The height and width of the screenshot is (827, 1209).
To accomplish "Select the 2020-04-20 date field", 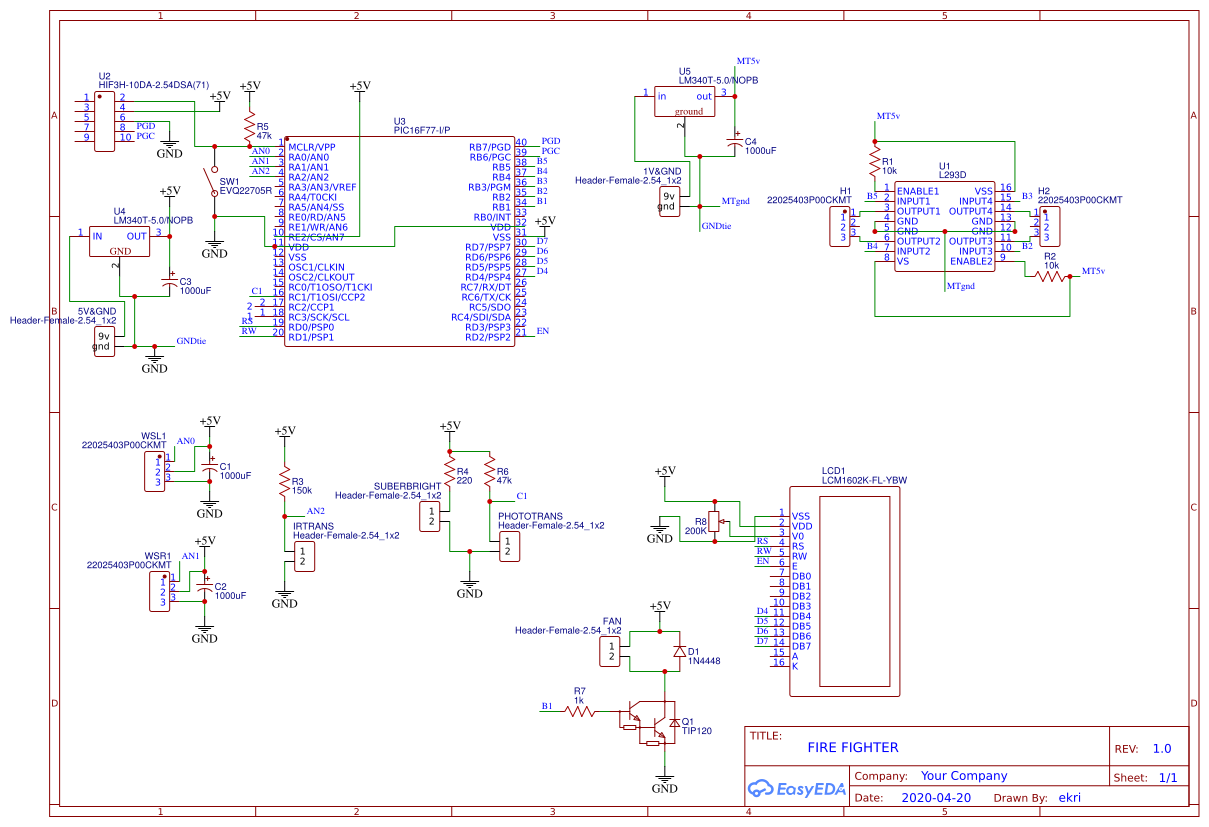I will pos(936,798).
